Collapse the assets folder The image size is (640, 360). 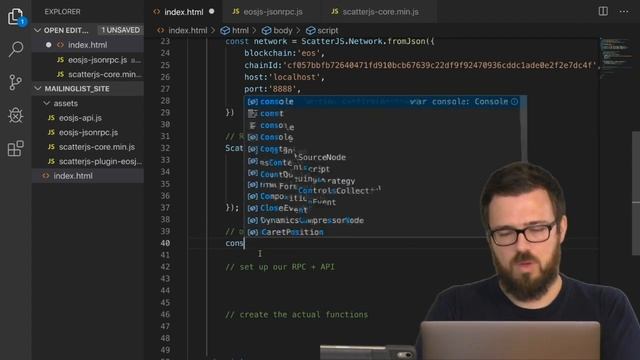[x=47, y=103]
